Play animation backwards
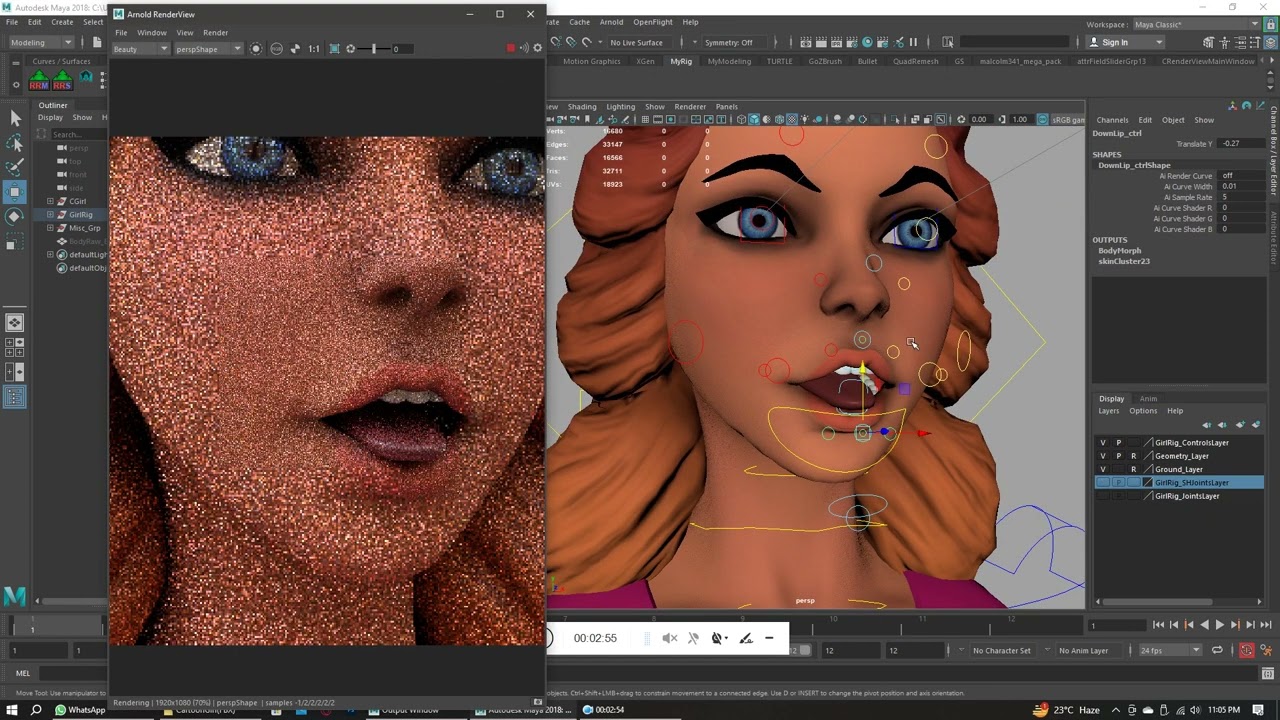 1204,625
